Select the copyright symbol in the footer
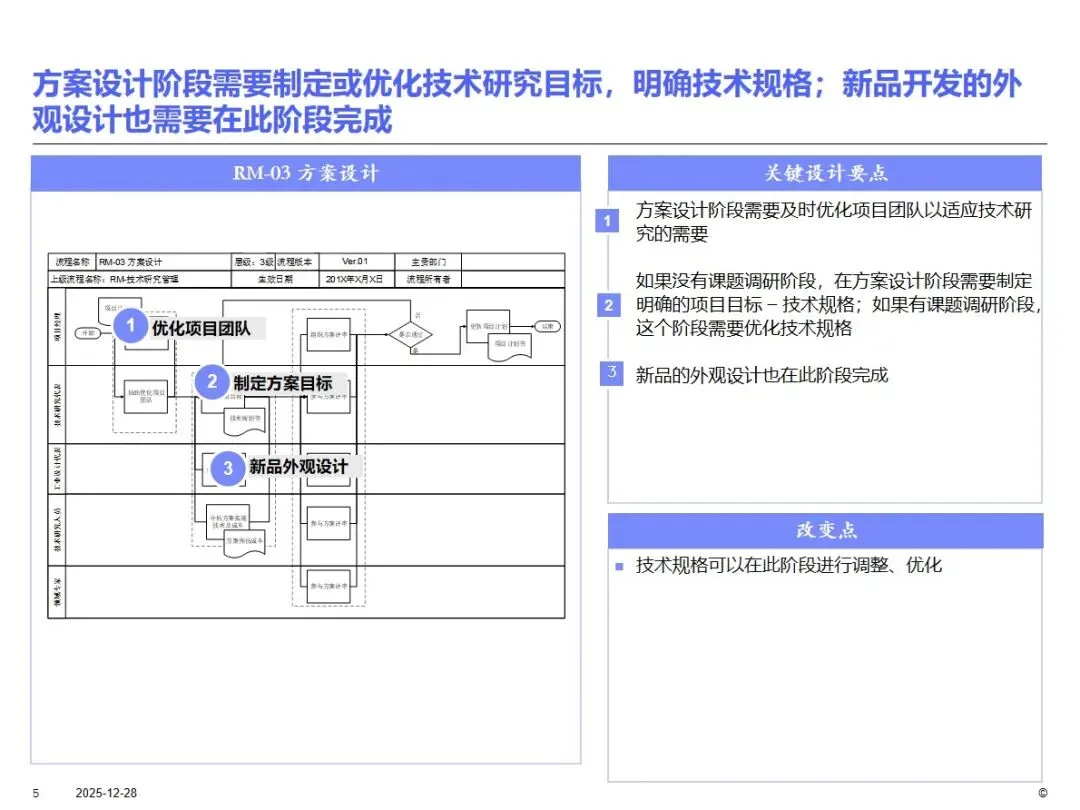Image resolution: width=1080 pixels, height=810 pixels. click(x=1042, y=793)
